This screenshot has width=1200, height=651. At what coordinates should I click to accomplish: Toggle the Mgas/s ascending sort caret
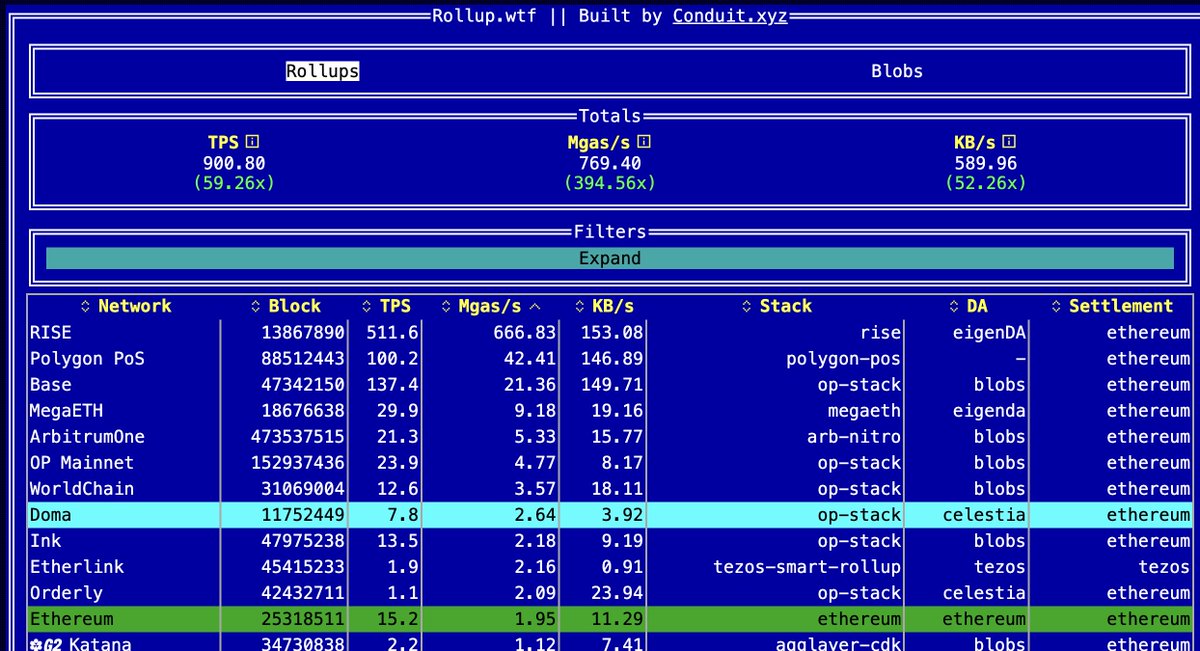click(535, 307)
